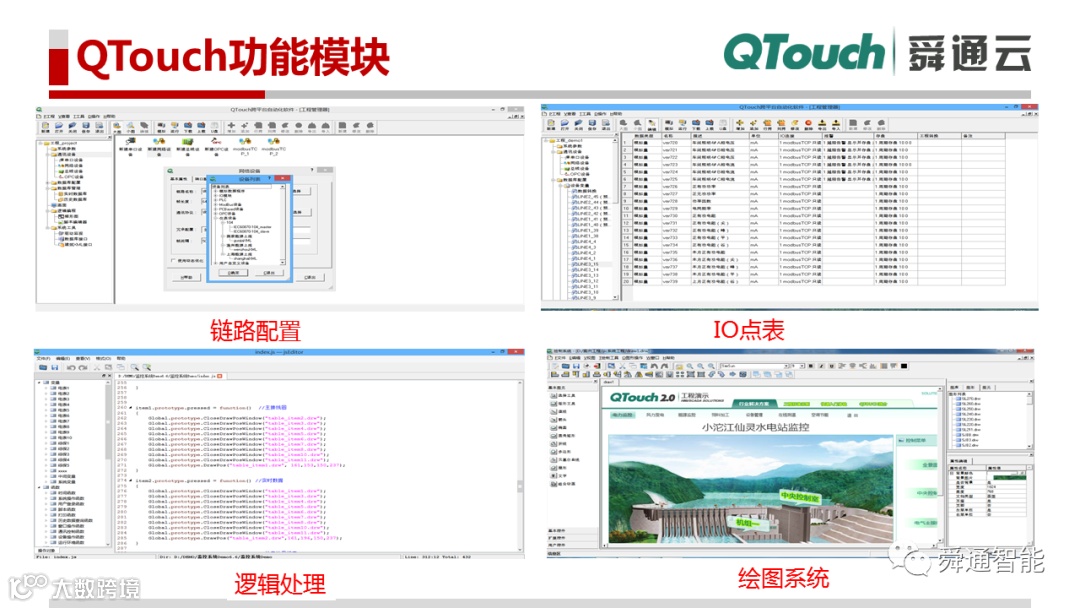Open the 工具 menu in 链路配置 window
The height and width of the screenshot is (608, 1080).
(79, 116)
